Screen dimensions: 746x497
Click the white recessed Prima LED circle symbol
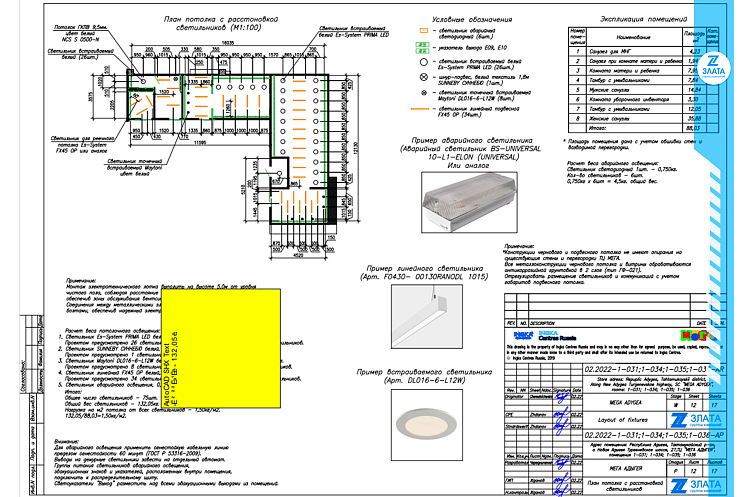424,62
